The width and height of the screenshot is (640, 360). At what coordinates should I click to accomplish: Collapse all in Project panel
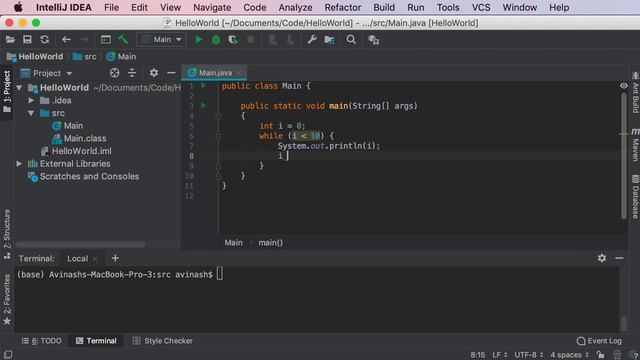click(x=132, y=73)
